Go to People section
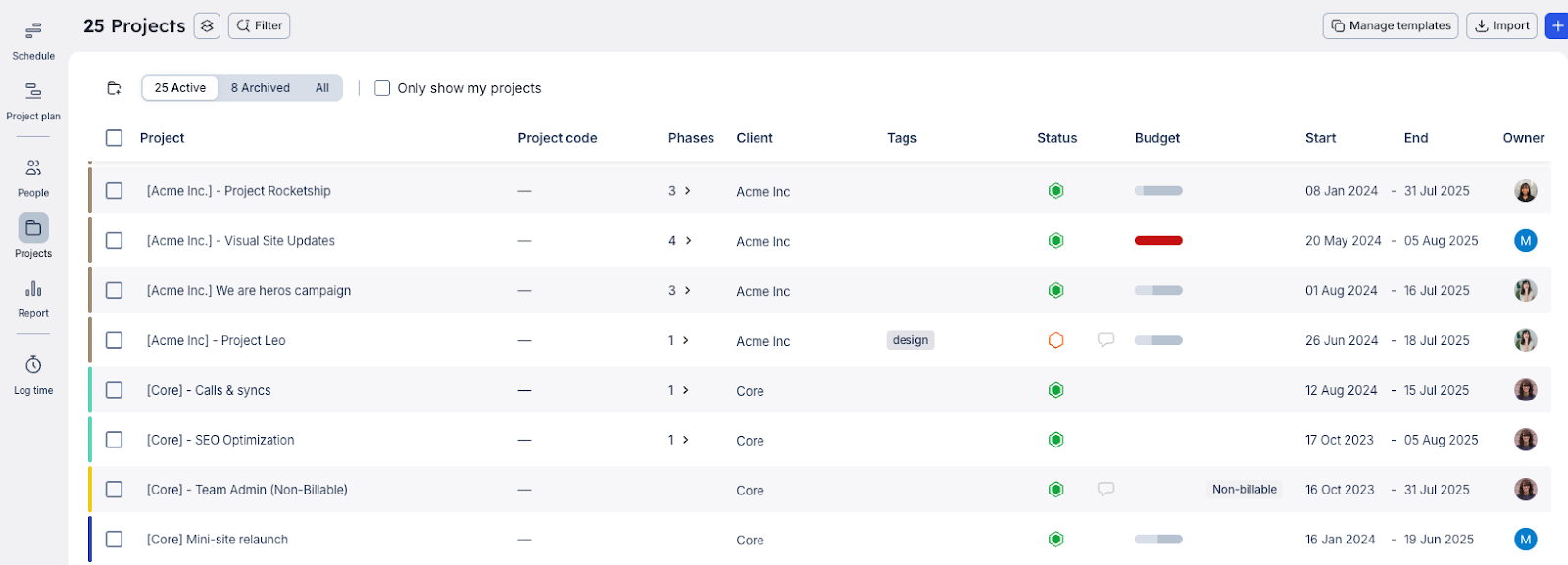This screenshot has width=1568, height=565. click(x=33, y=177)
